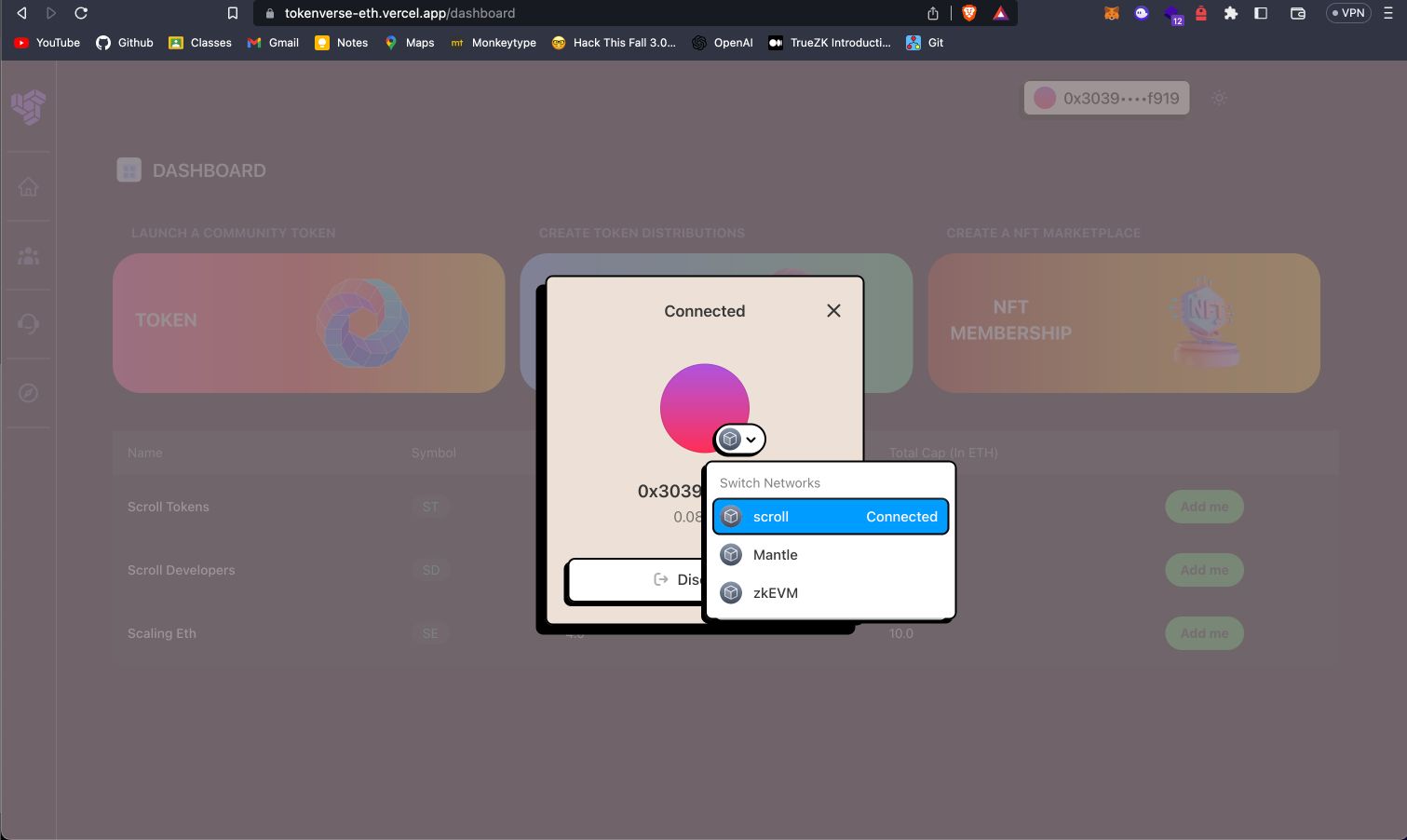
Task: Click Name column header
Action: click(x=145, y=453)
